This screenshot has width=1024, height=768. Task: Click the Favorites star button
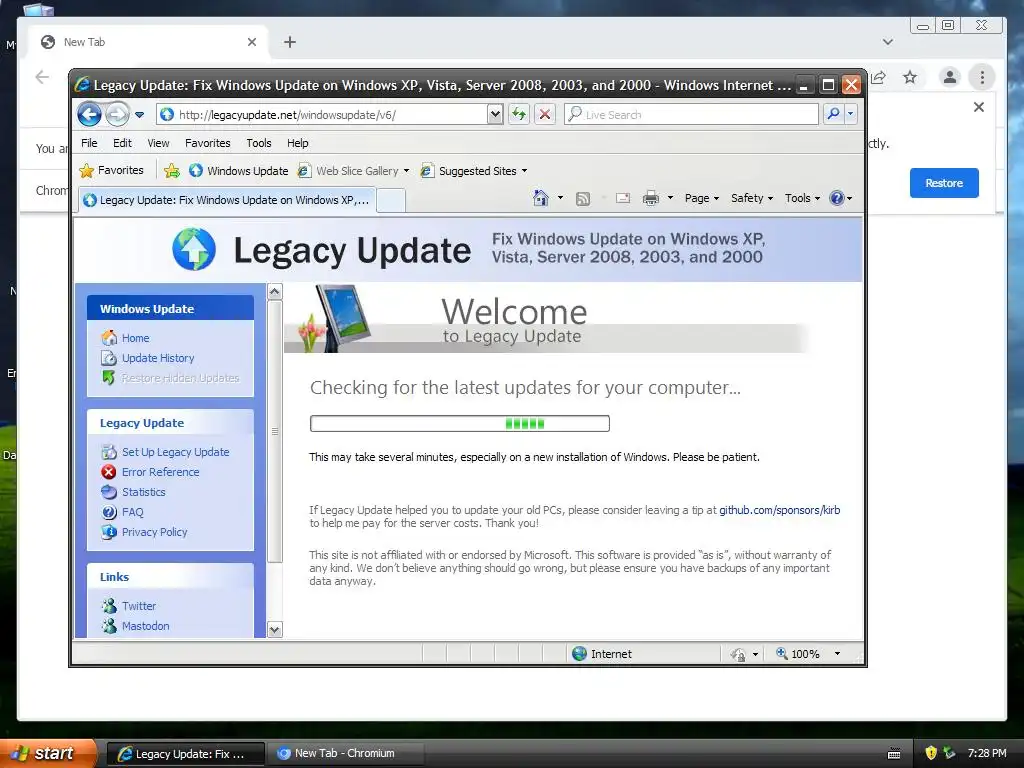[111, 170]
